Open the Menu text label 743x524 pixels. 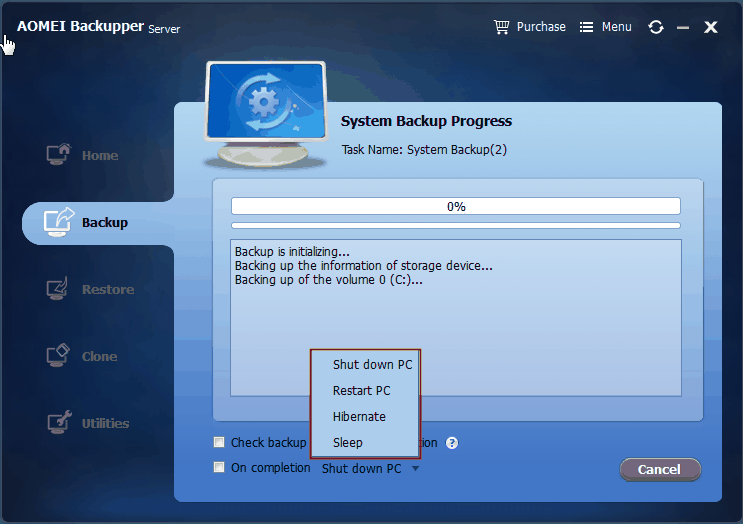tap(616, 27)
